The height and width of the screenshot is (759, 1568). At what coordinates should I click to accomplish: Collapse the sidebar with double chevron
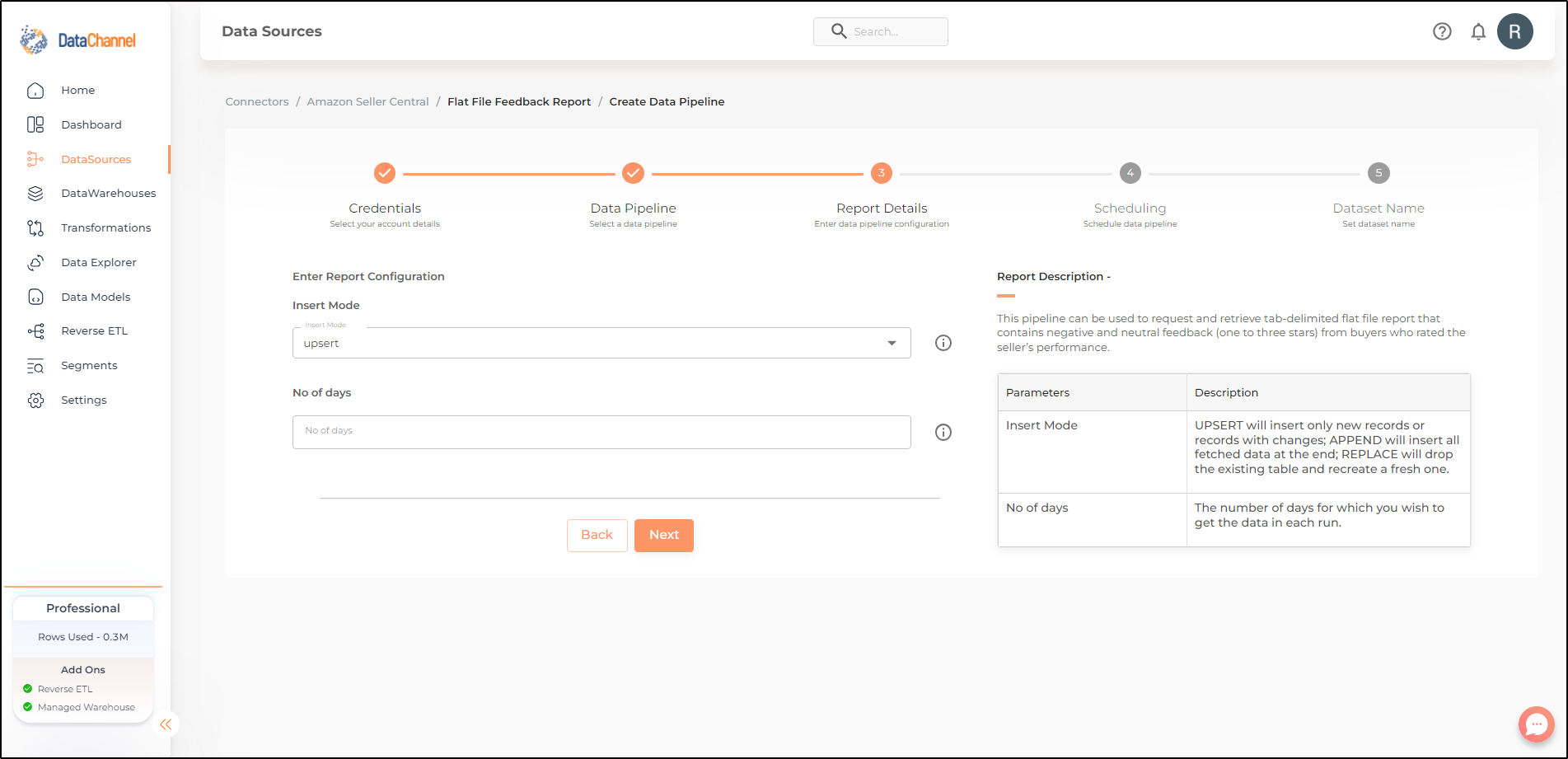click(166, 724)
